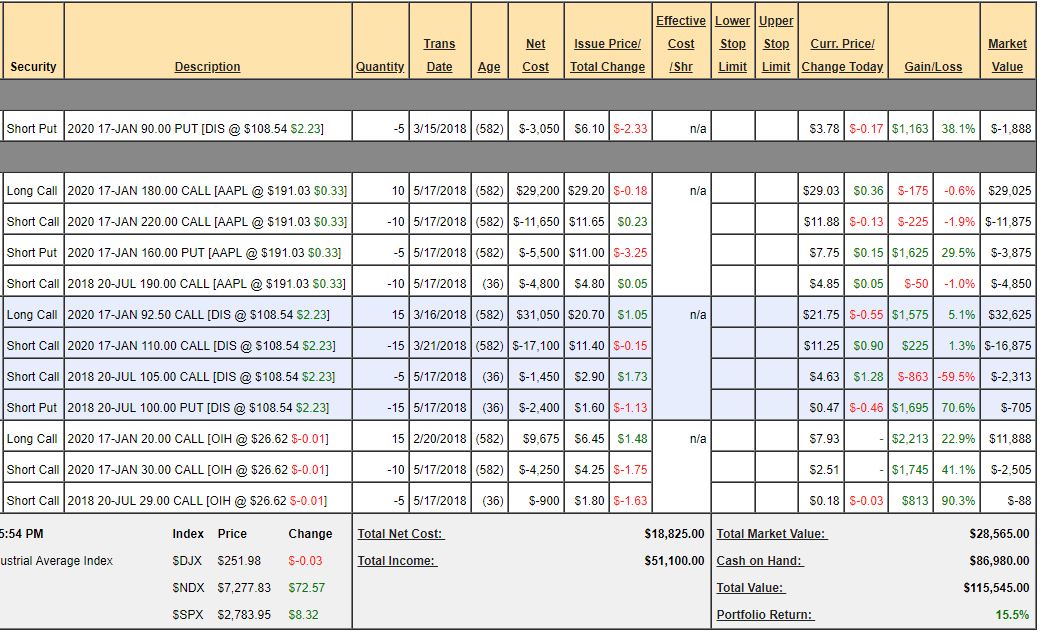Click the Age column header
The height and width of the screenshot is (632, 1040).
(x=489, y=67)
